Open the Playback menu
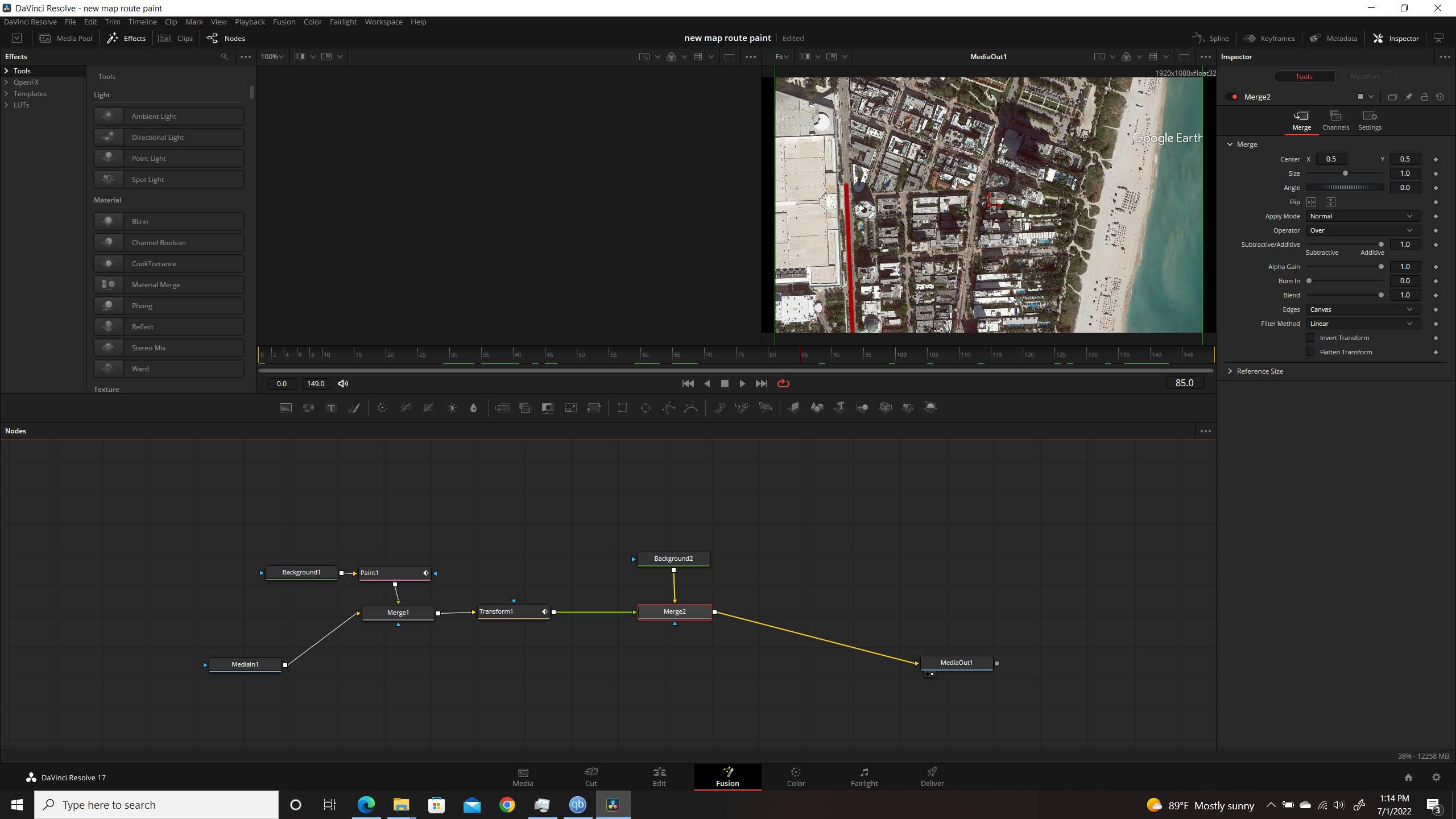Viewport: 1456px width, 819px height. (x=250, y=22)
